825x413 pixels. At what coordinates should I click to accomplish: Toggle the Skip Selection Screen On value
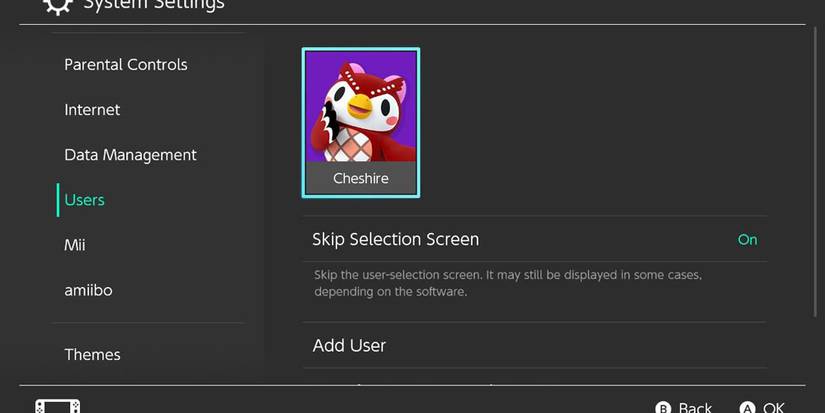click(x=747, y=240)
